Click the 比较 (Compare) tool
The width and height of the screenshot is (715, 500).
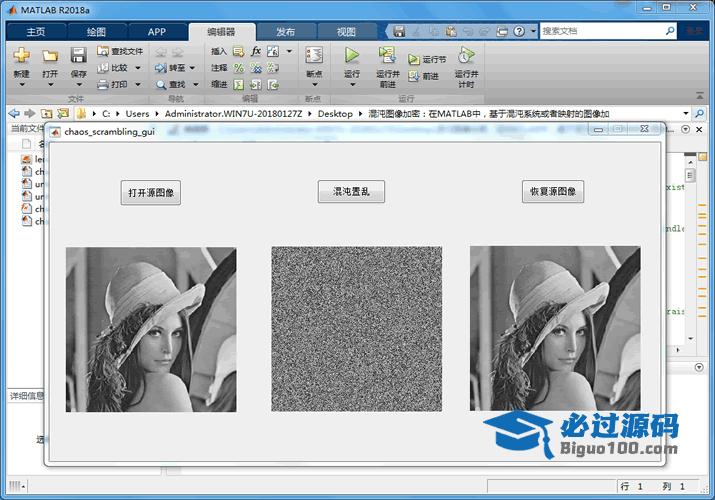click(x=114, y=68)
